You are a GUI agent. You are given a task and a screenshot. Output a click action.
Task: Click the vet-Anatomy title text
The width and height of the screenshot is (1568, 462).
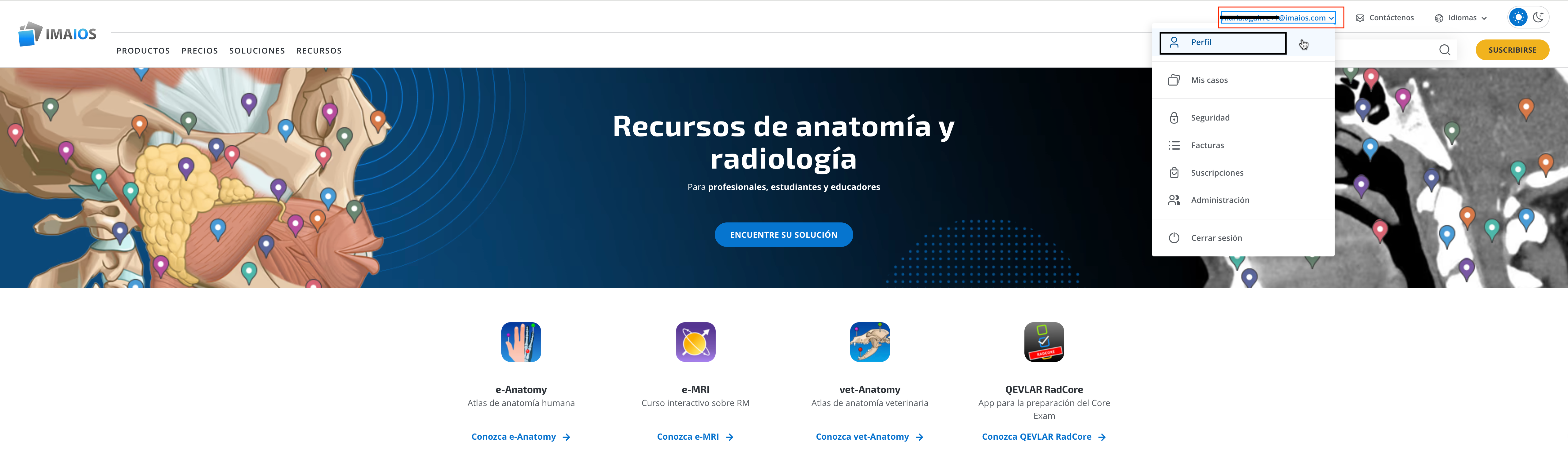coord(870,390)
